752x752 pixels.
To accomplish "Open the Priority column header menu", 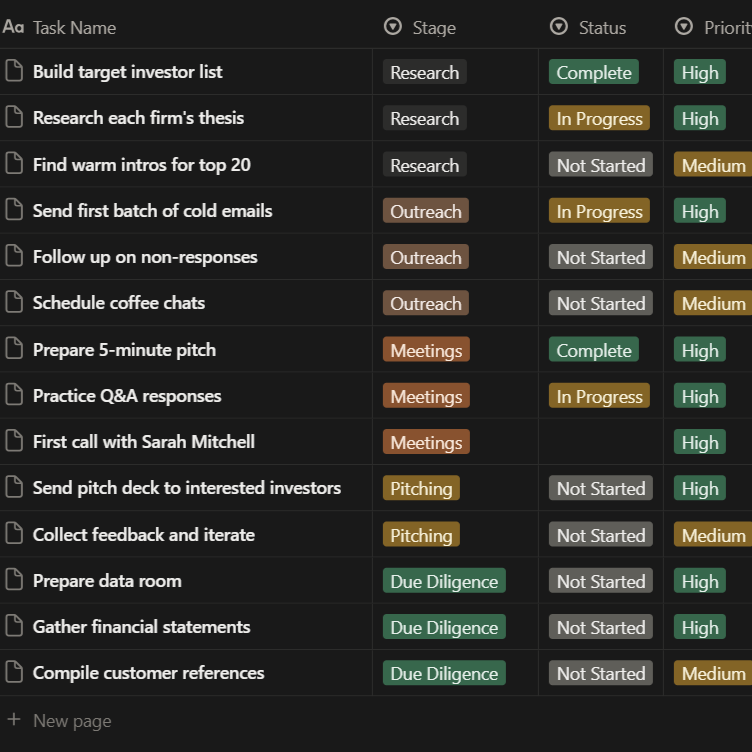I will tap(712, 27).
